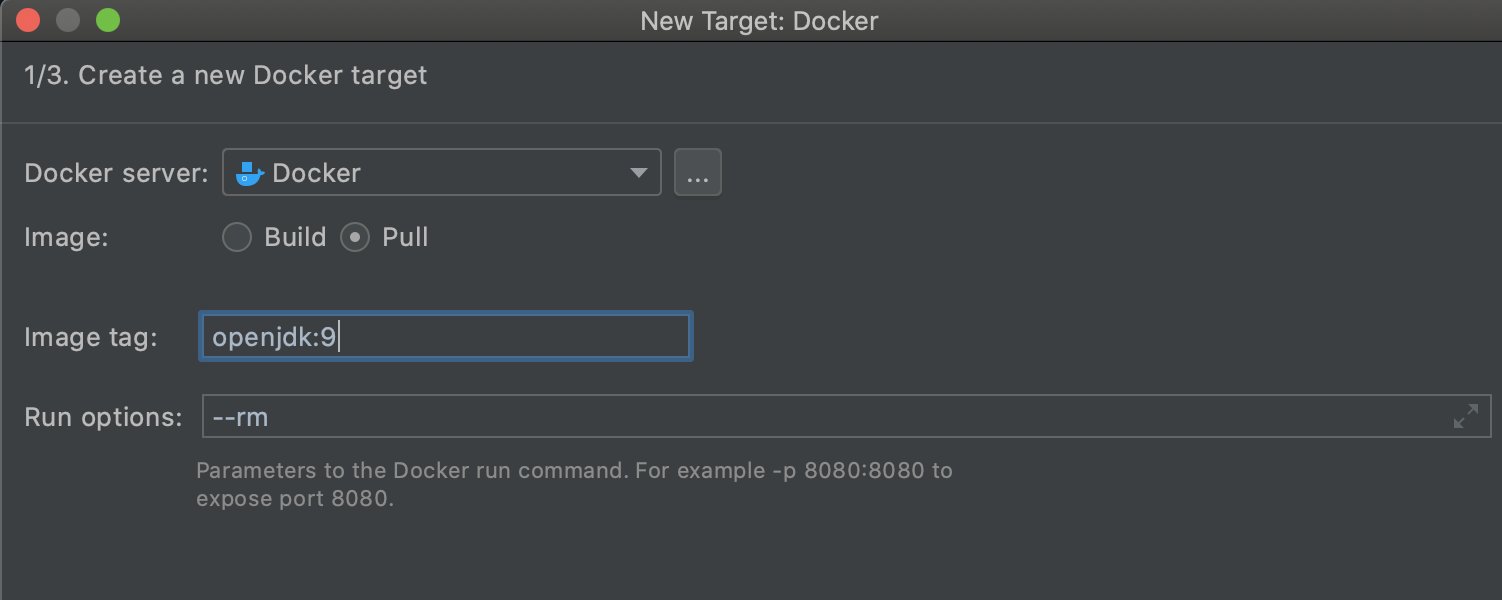Image resolution: width=1502 pixels, height=600 pixels.
Task: Open Docker server settings with the ellipsis button
Action: tap(698, 173)
